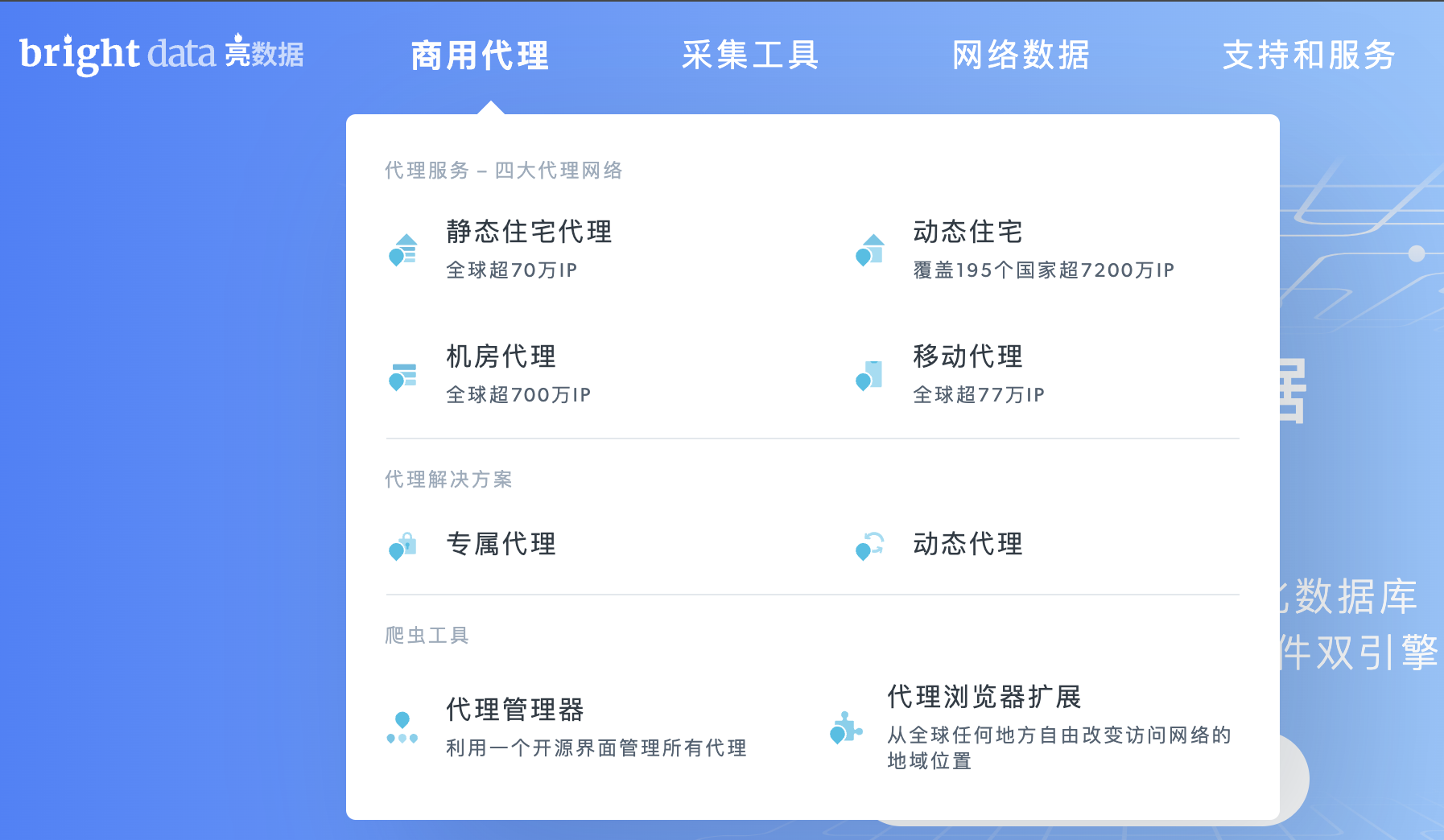Open the 网络数据 menu
This screenshot has width=1444, height=840.
(x=1021, y=56)
